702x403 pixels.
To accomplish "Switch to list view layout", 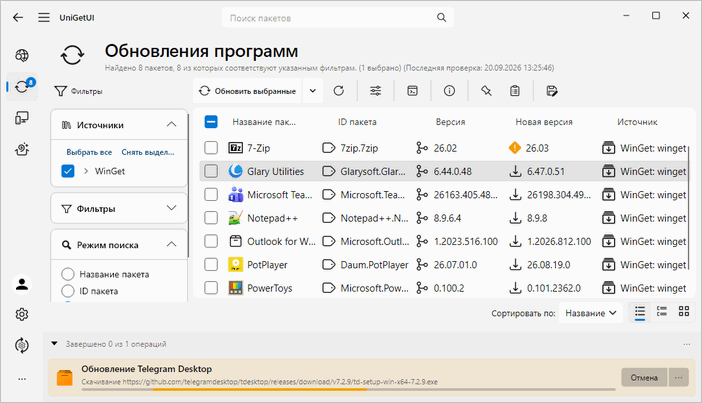I will pyautogui.click(x=640, y=312).
